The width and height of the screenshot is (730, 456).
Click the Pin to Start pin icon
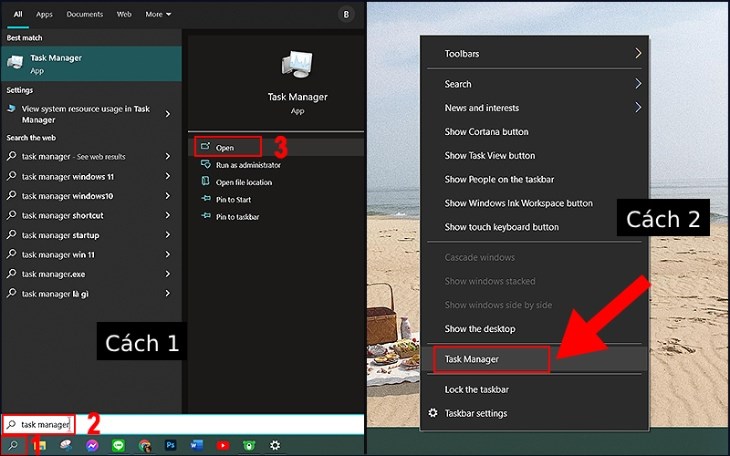point(205,199)
